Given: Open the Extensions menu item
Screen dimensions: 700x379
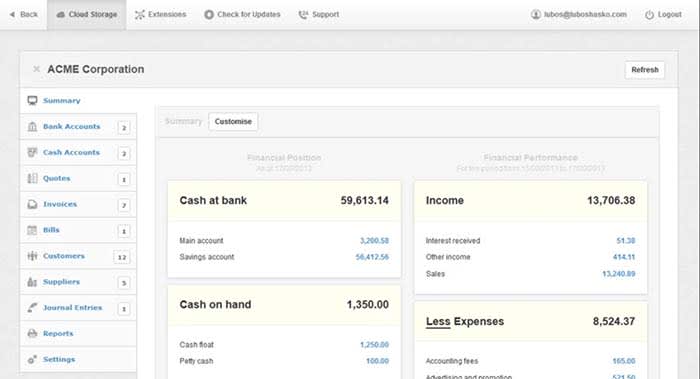Looking at the screenshot, I should 161,15.
